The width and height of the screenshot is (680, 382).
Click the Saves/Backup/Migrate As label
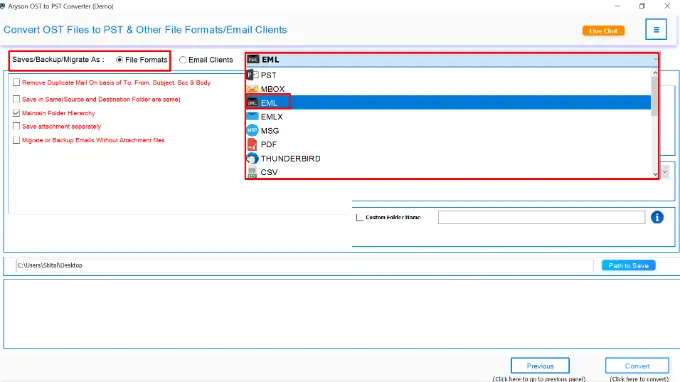(58, 59)
